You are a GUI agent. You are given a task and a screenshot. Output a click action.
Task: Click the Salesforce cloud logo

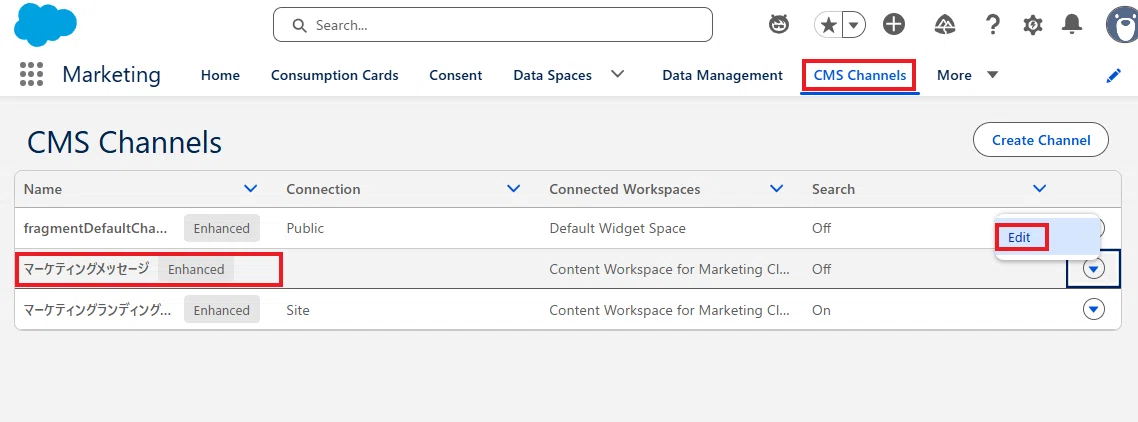[45, 25]
